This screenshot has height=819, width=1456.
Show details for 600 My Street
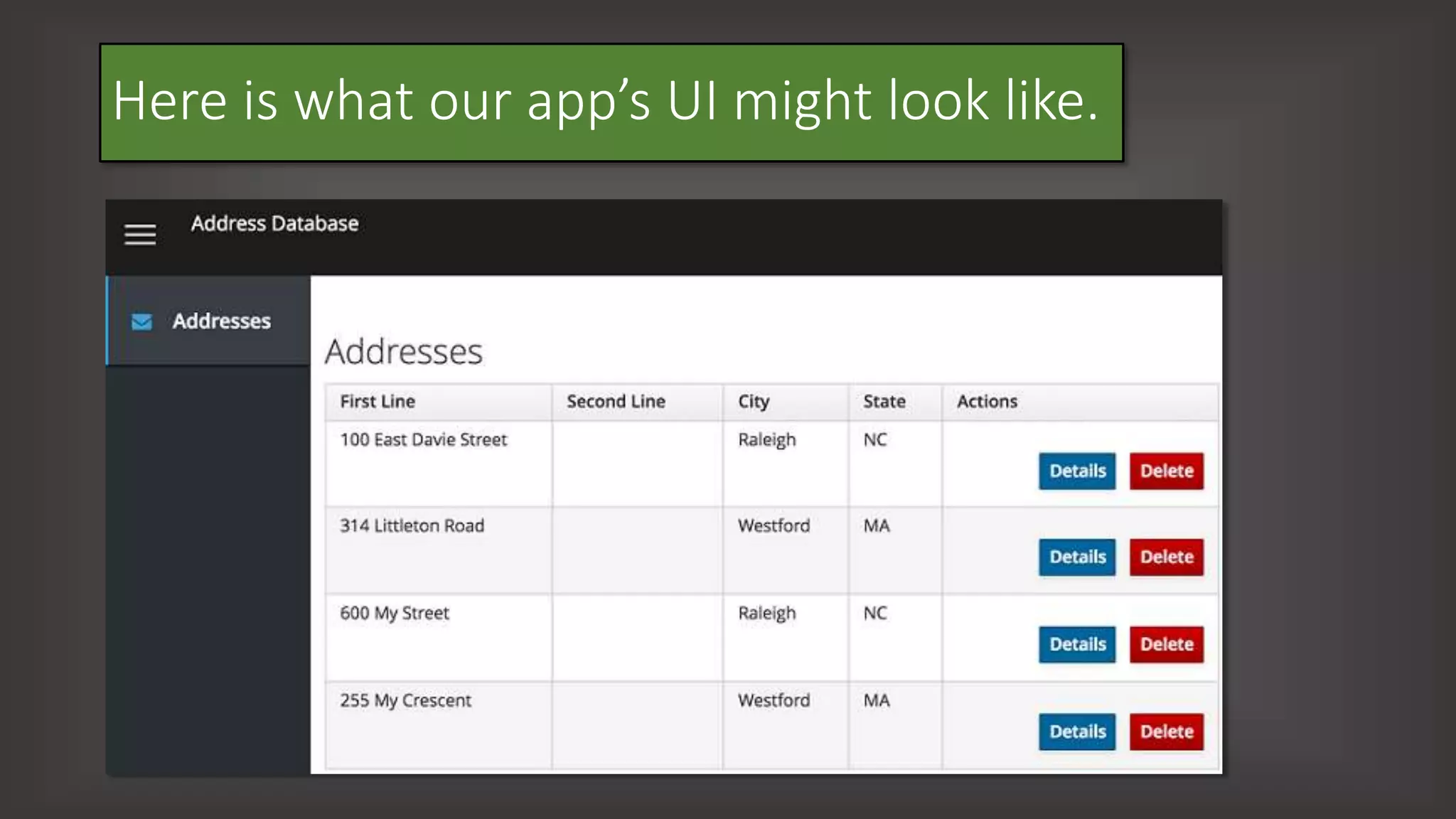point(1077,645)
